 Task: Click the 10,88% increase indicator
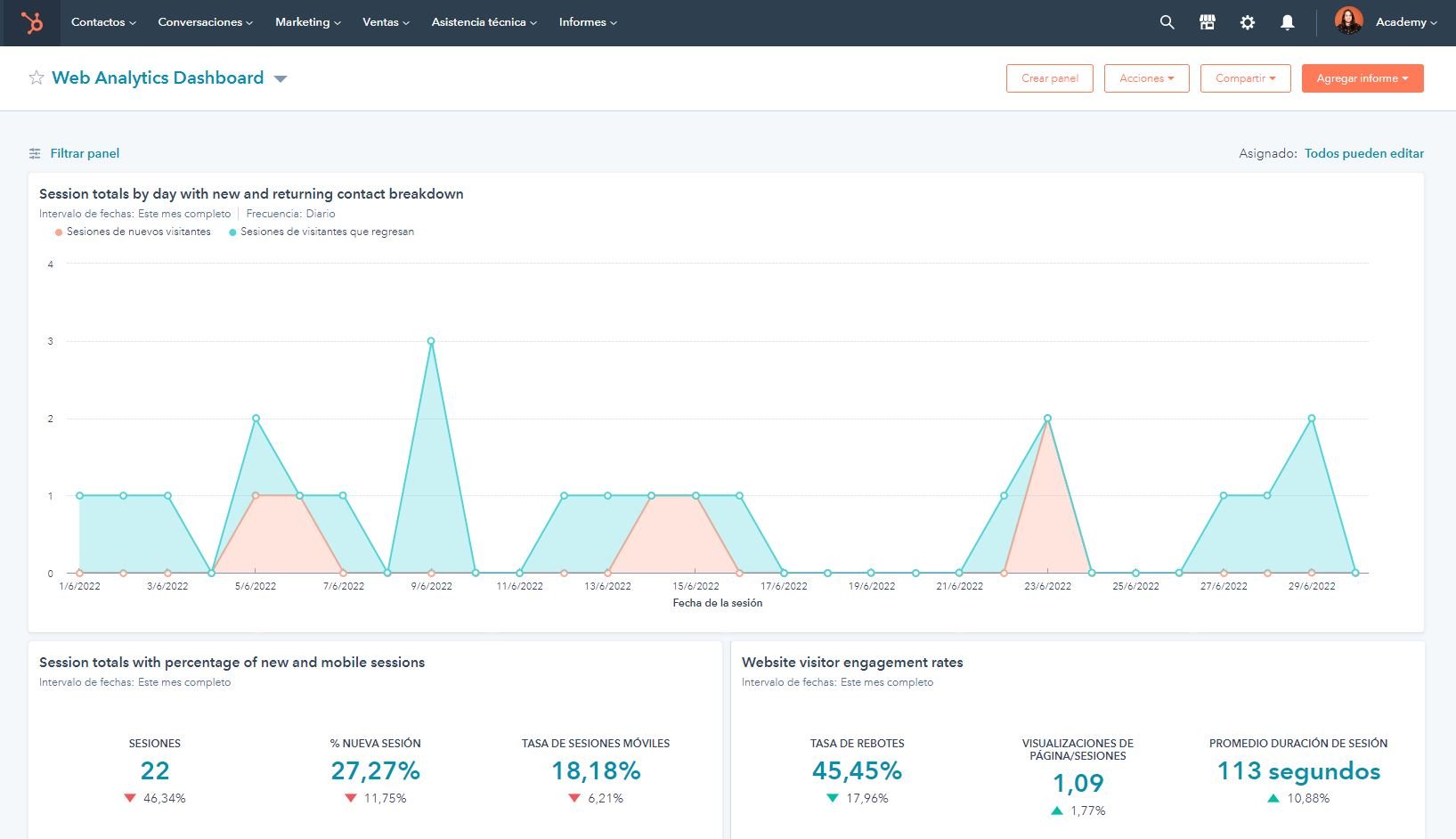pos(1298,798)
